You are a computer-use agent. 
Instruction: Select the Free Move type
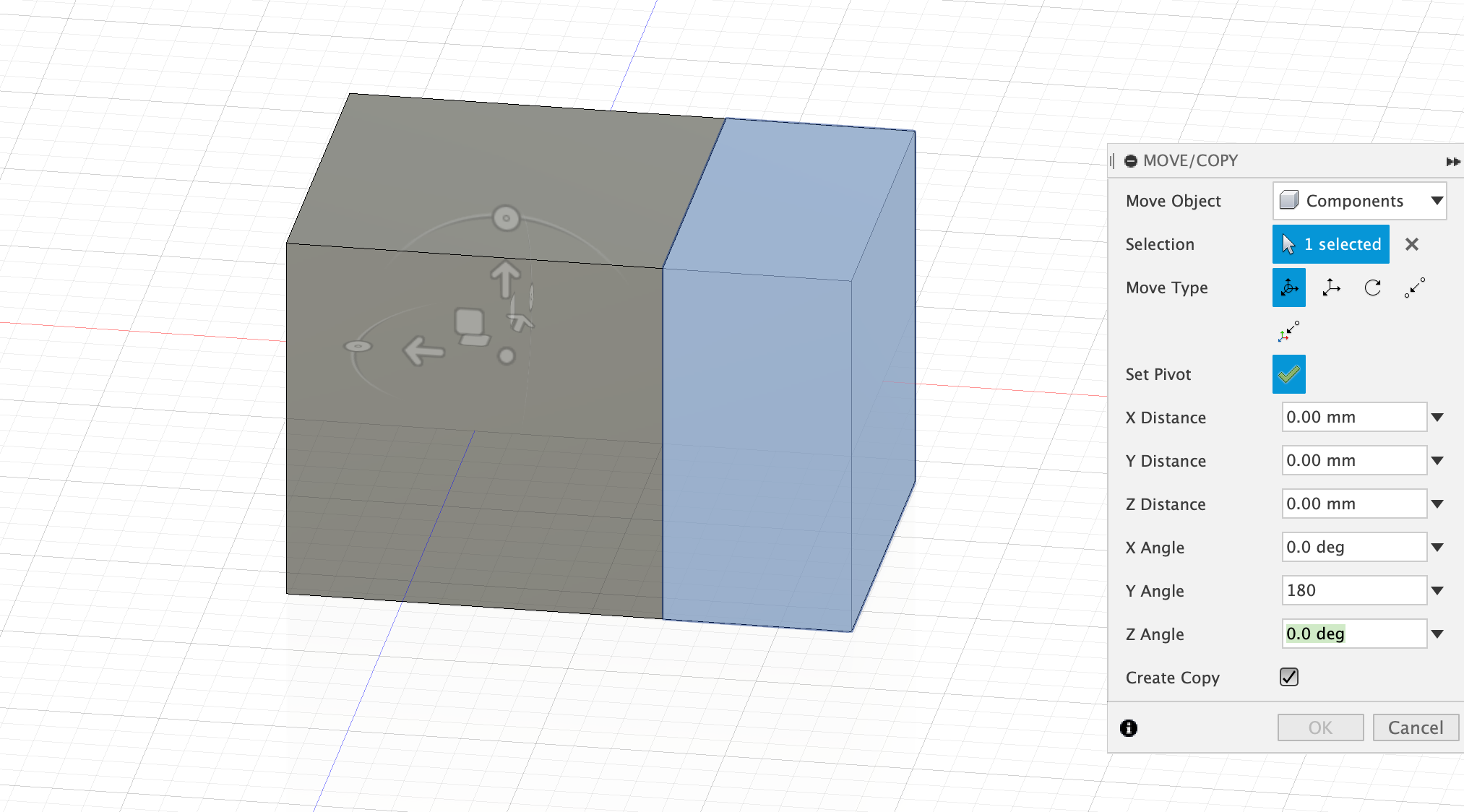1288,287
